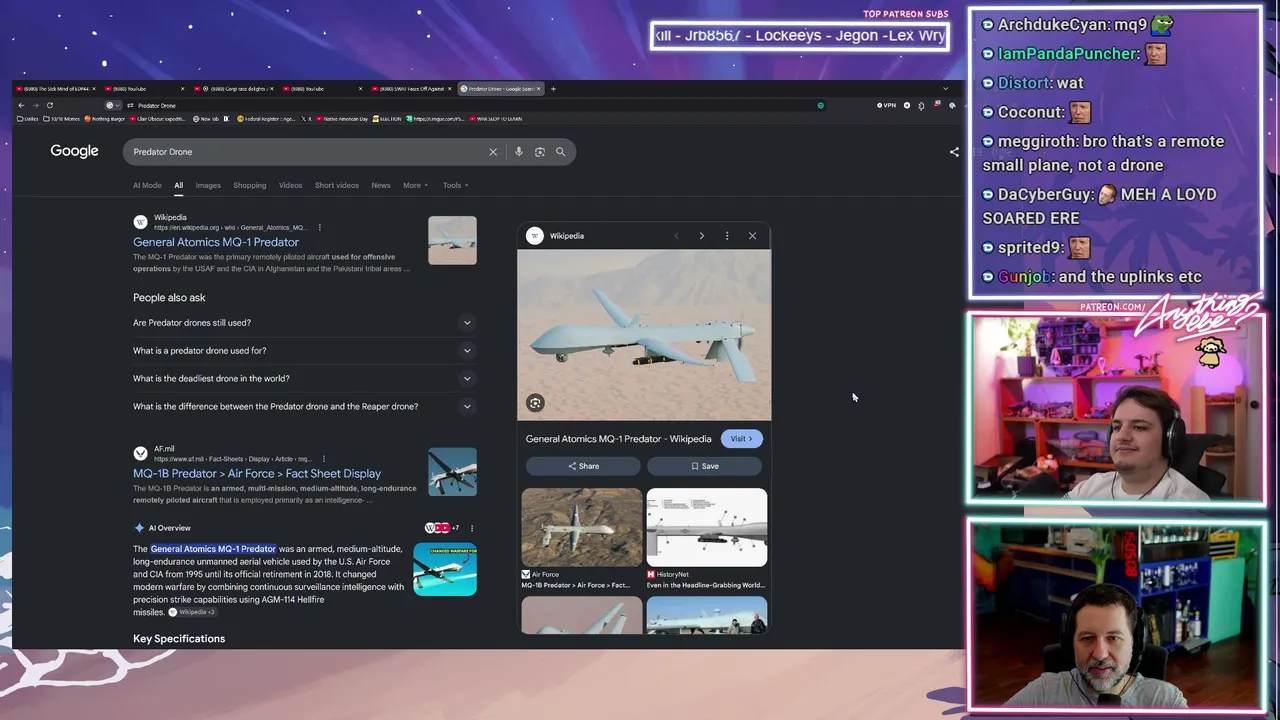Close the Predator Drone Google Search tab
Image resolution: width=1280 pixels, height=720 pixels.
(539, 89)
